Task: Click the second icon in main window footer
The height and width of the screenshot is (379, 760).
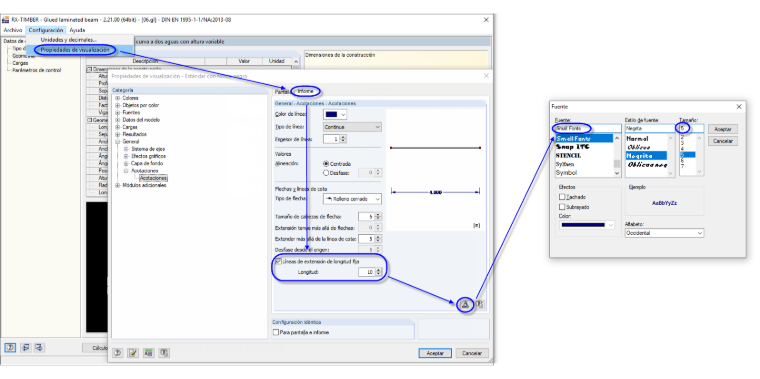Action: [x=25, y=347]
